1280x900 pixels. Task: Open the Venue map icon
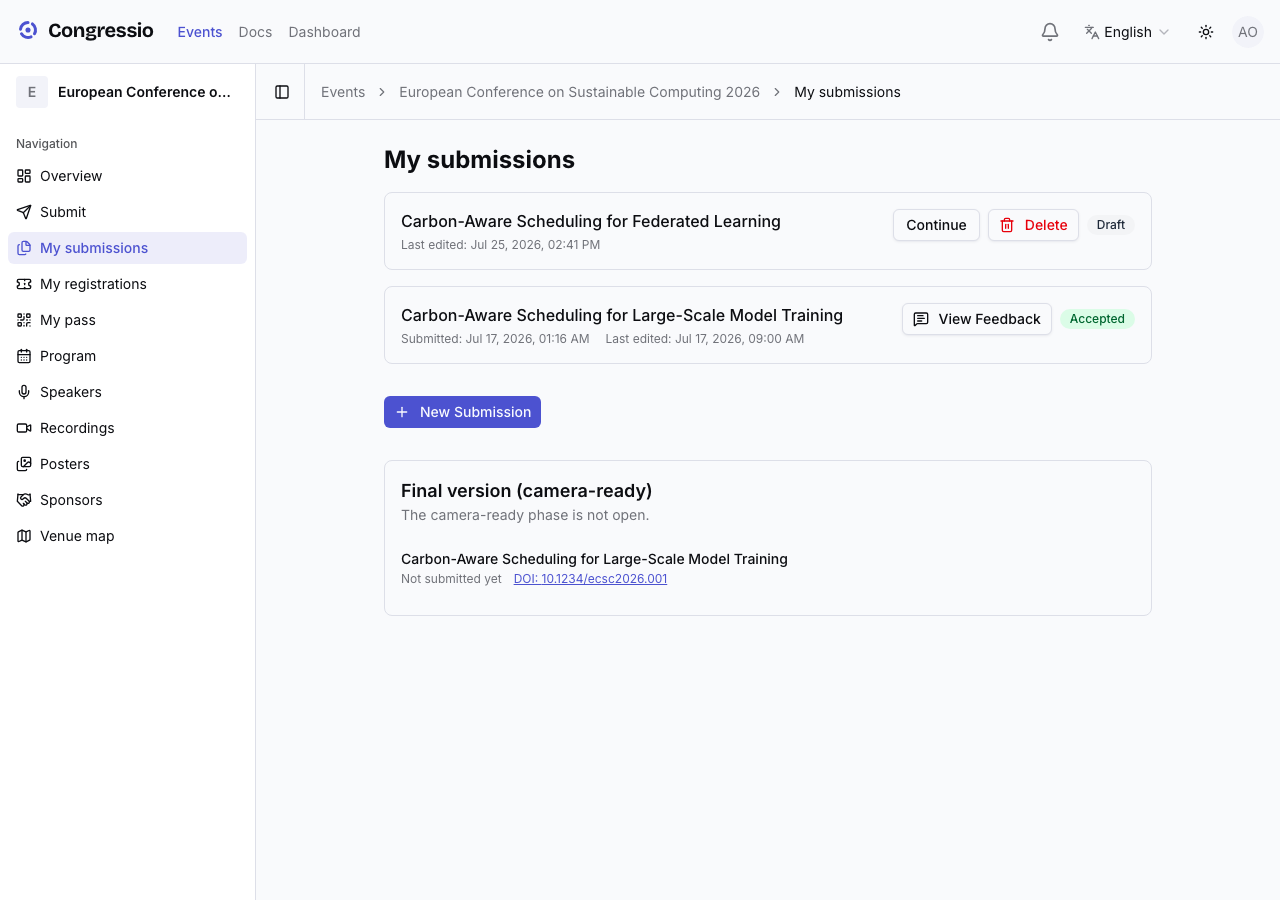24,536
